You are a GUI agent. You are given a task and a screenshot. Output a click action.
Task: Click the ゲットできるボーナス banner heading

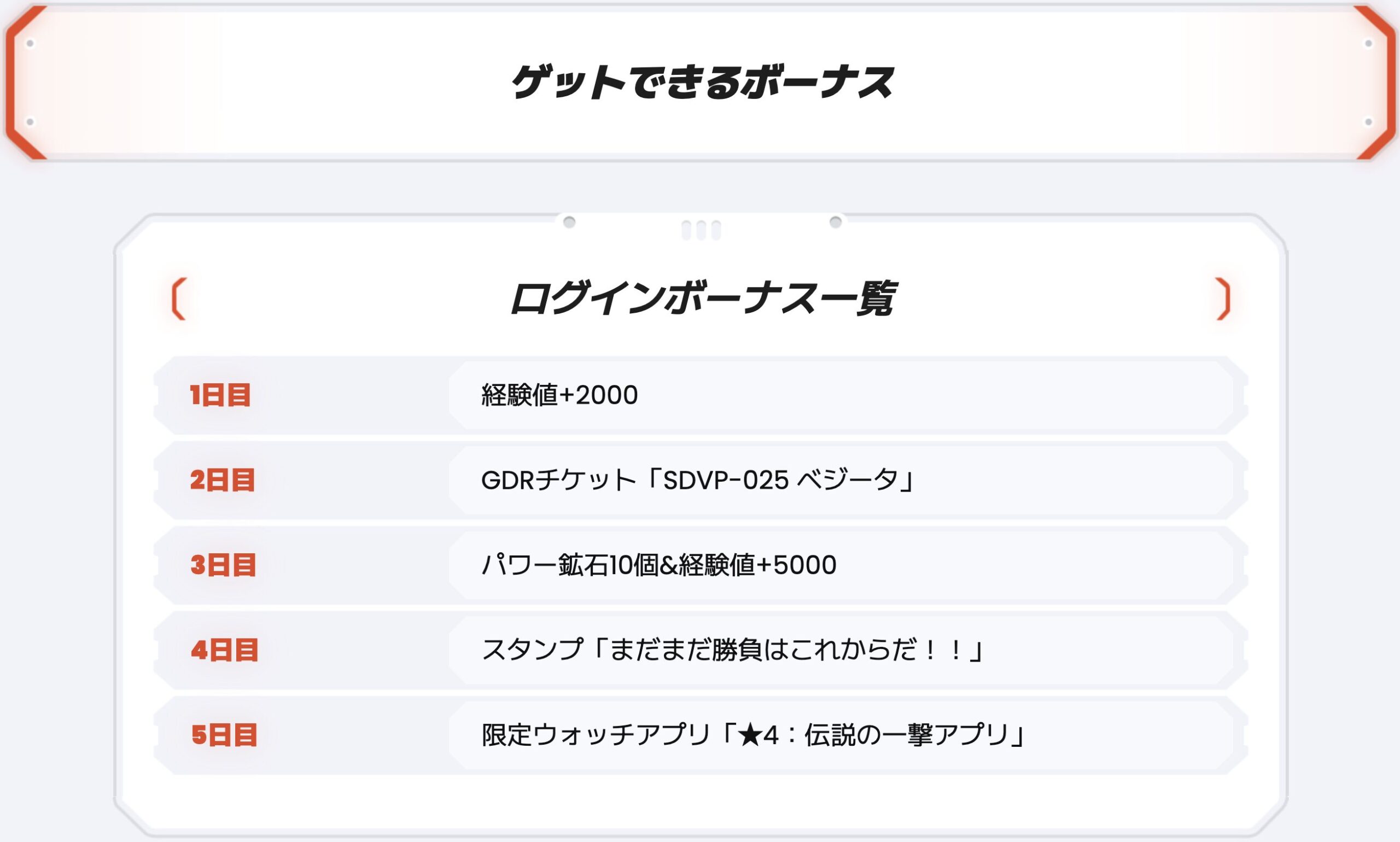[x=702, y=82]
